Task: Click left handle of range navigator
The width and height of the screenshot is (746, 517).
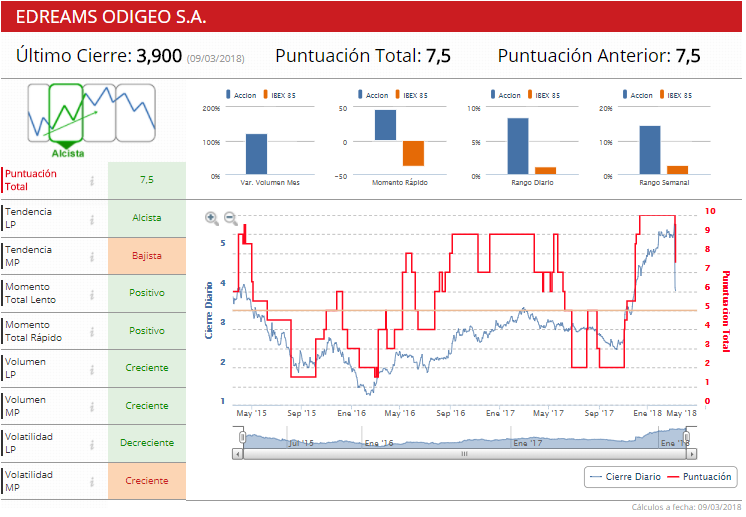Action: pos(242,437)
